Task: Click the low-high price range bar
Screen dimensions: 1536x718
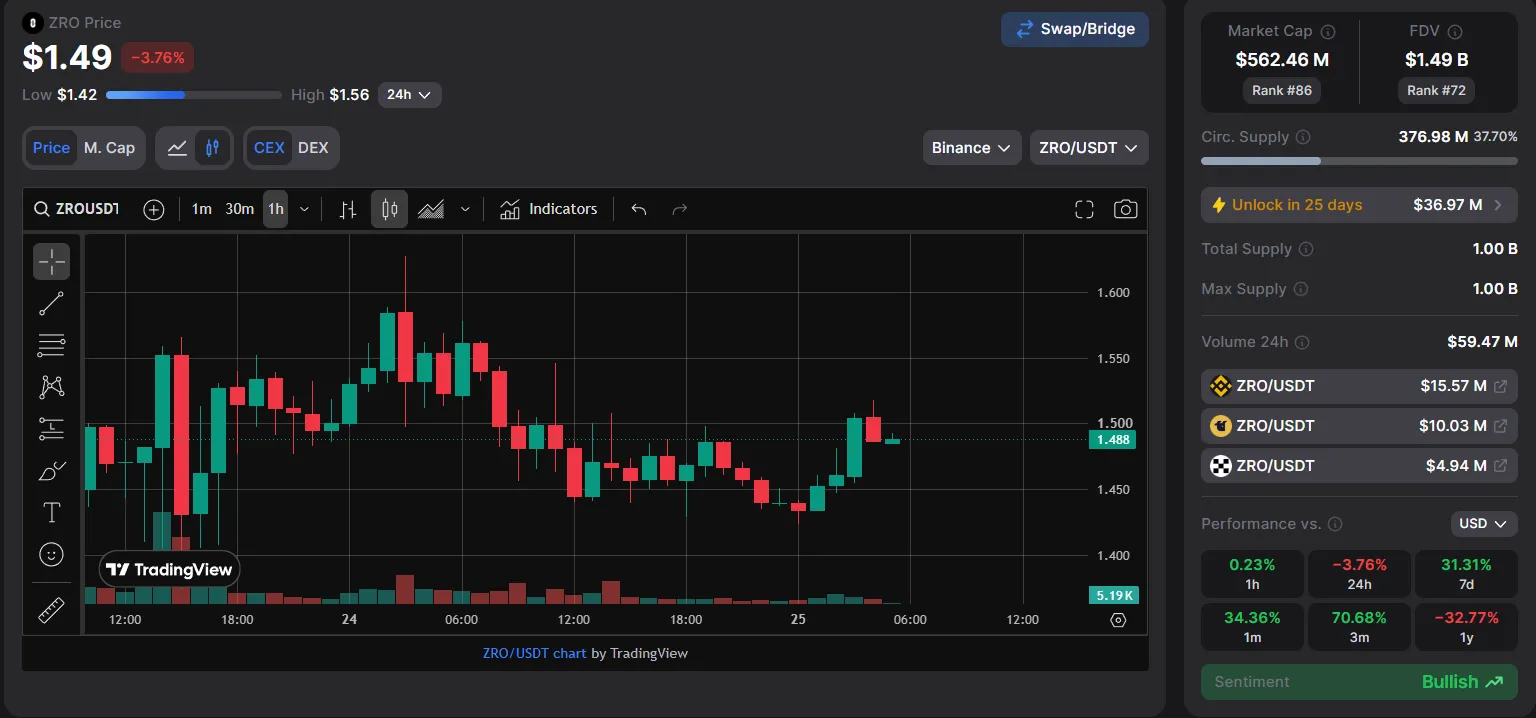Action: click(194, 95)
